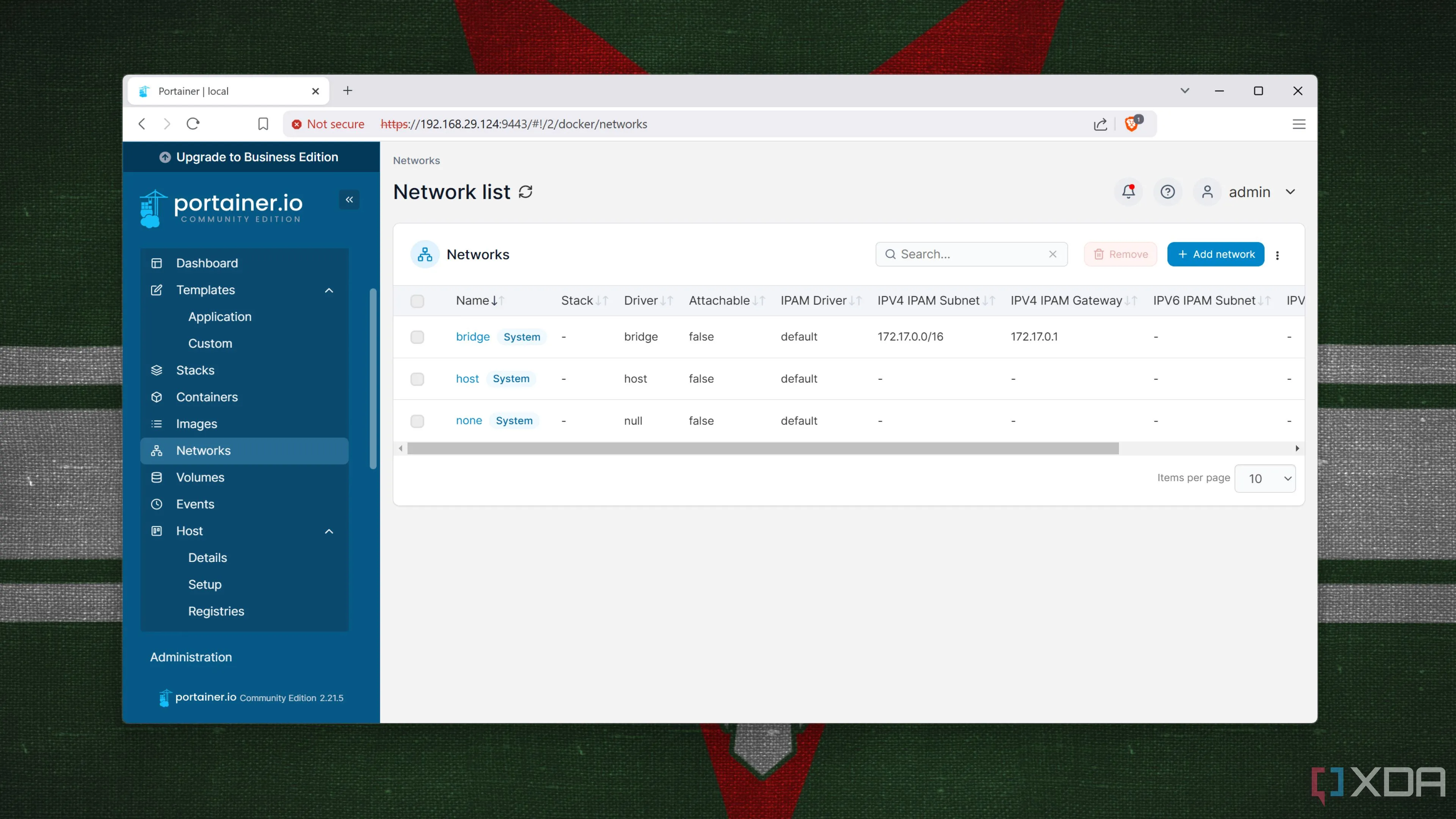Image resolution: width=1456 pixels, height=819 pixels.
Task: Select Networks in the sidebar
Action: pos(244,451)
